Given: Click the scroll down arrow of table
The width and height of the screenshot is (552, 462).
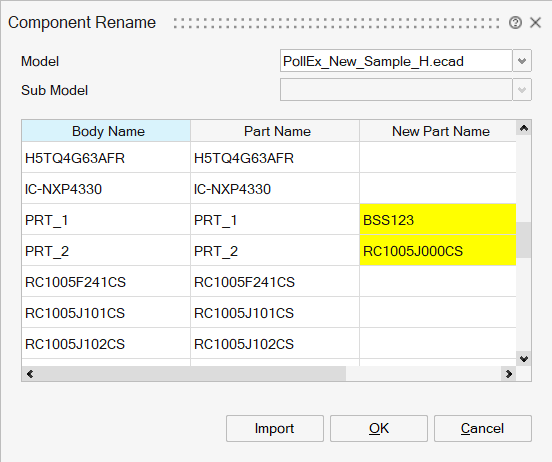Looking at the screenshot, I should click(x=524, y=359).
